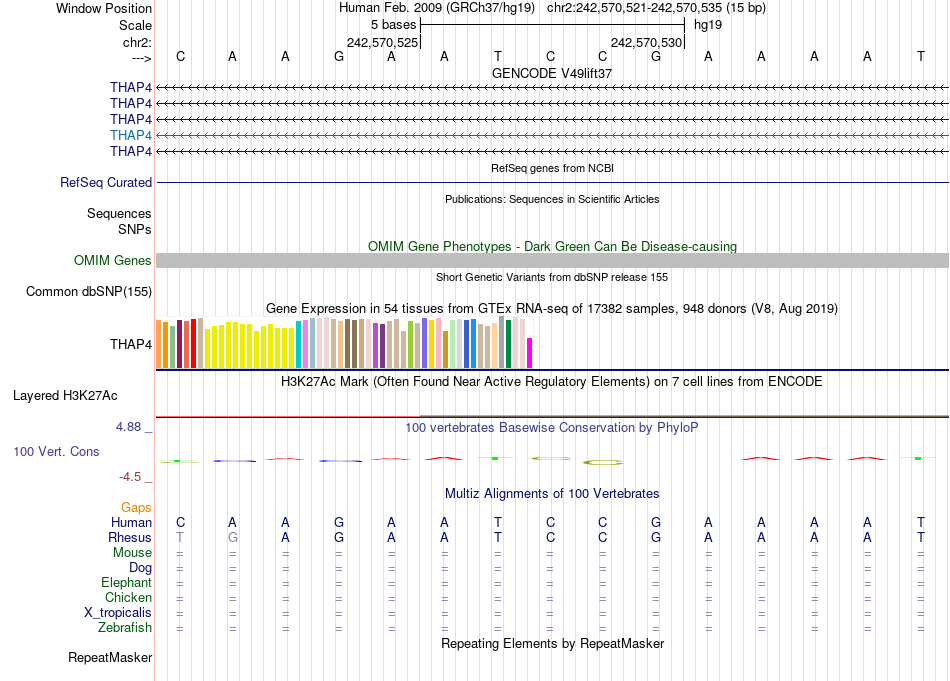
Task: Select the light-blue THAP4 transcript label
Action: pyautogui.click(x=131, y=135)
